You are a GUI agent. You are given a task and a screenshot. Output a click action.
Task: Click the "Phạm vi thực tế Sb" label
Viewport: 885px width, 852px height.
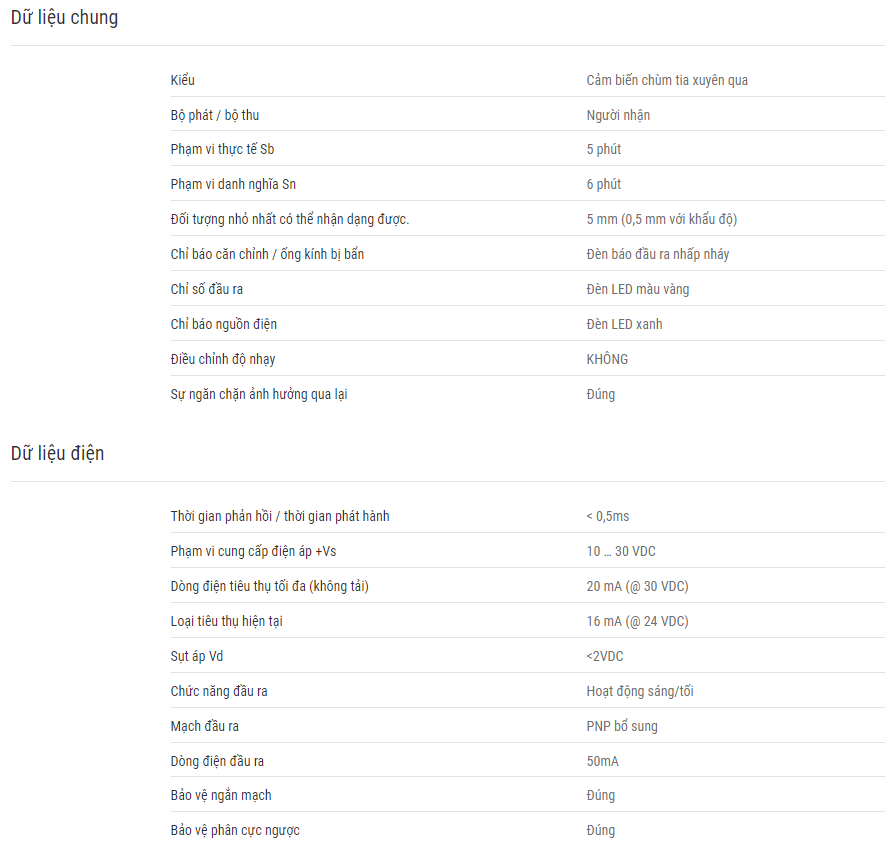222,150
